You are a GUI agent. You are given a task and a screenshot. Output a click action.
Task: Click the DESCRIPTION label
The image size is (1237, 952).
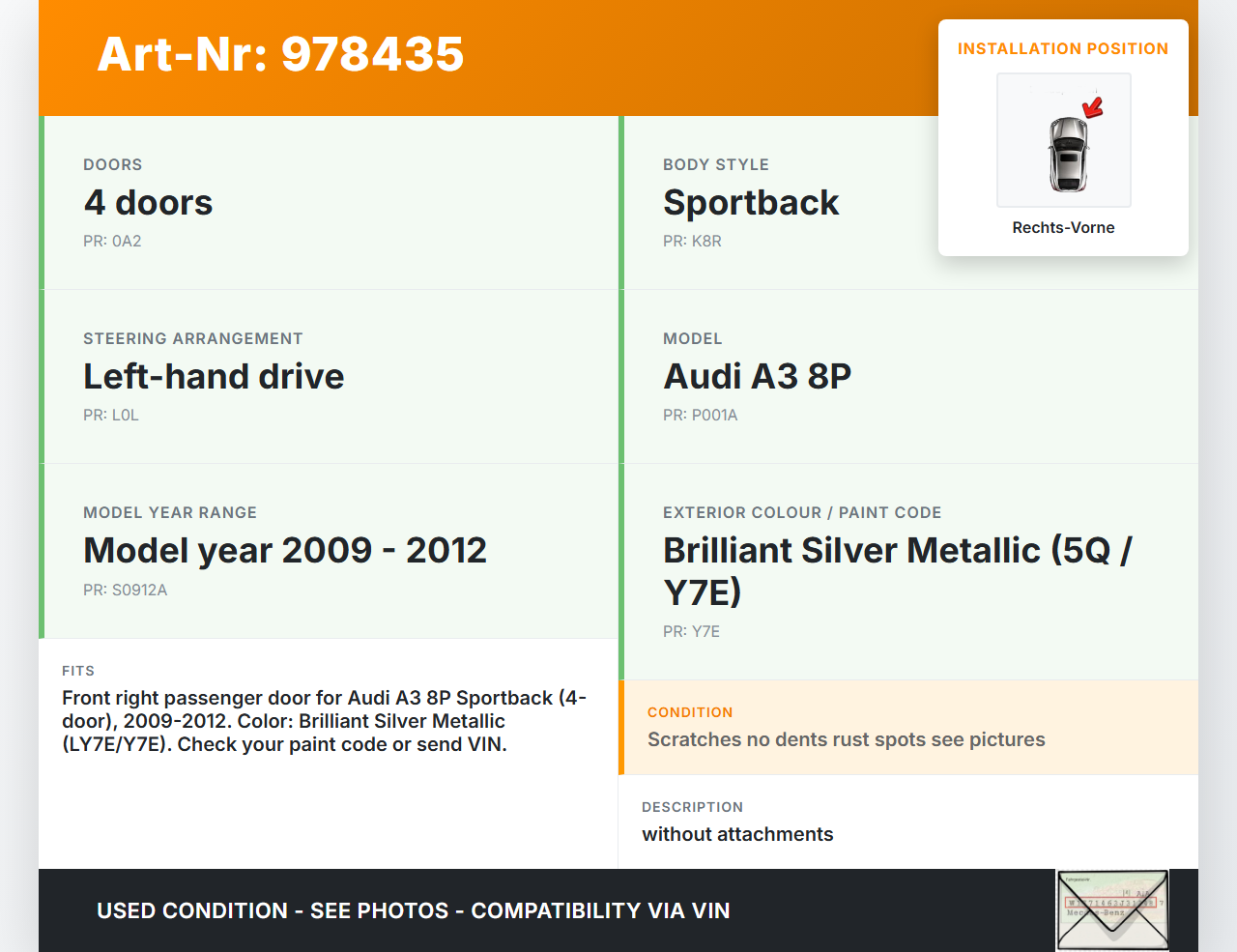point(693,807)
